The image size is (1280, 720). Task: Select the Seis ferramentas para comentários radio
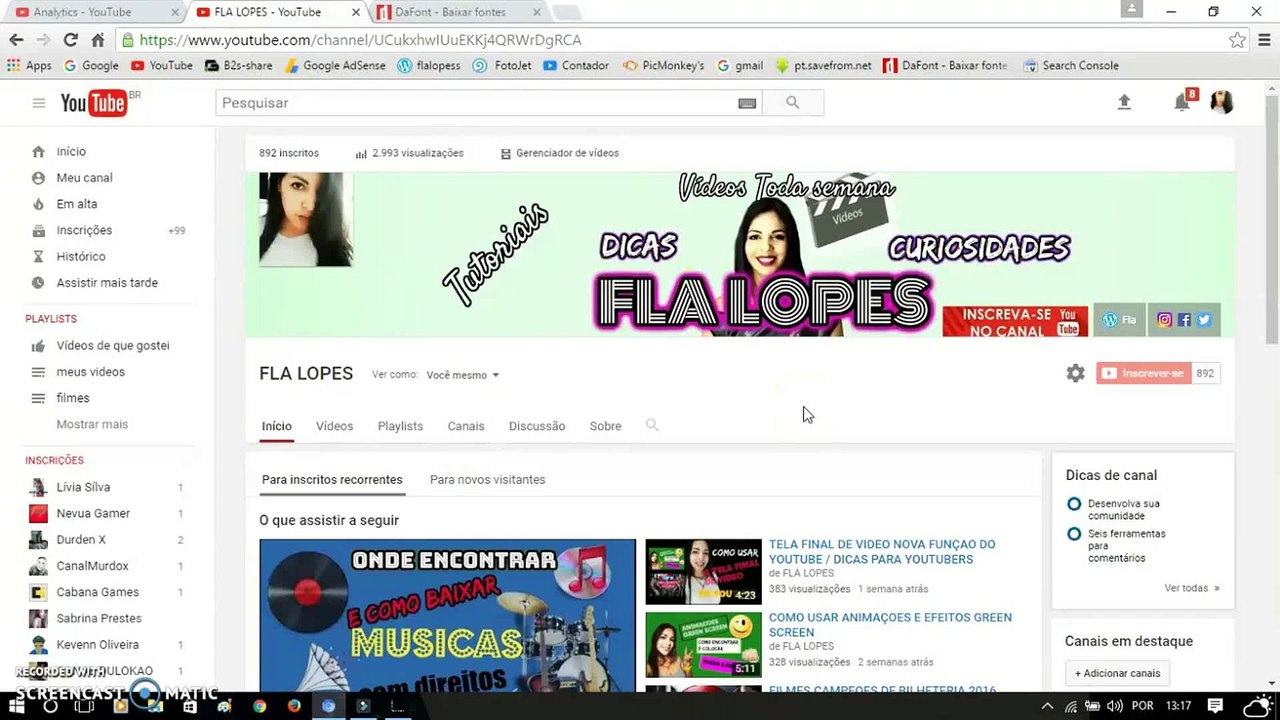1074,534
